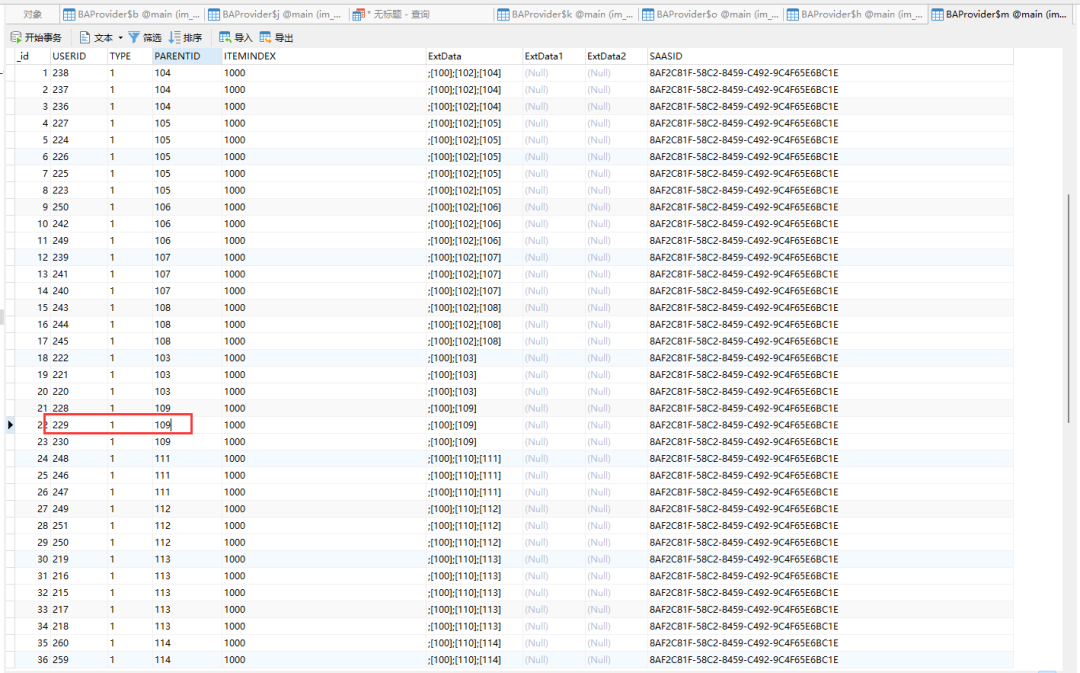Select ExtData cell ;[100];[110];[113] in row 30
The height and width of the screenshot is (673, 1080).
pyautogui.click(x=474, y=559)
